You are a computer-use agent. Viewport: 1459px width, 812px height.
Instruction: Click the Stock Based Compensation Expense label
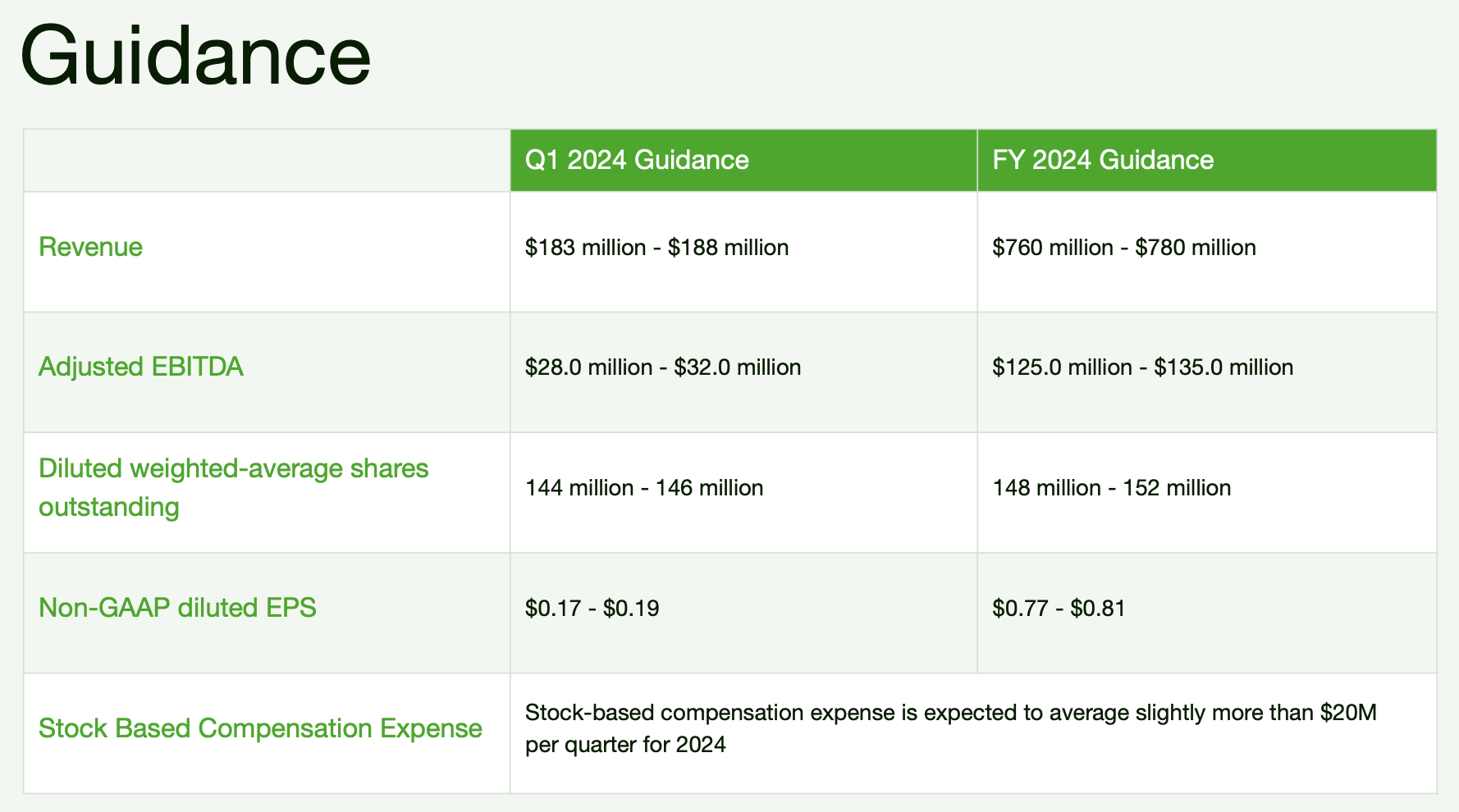tap(260, 728)
